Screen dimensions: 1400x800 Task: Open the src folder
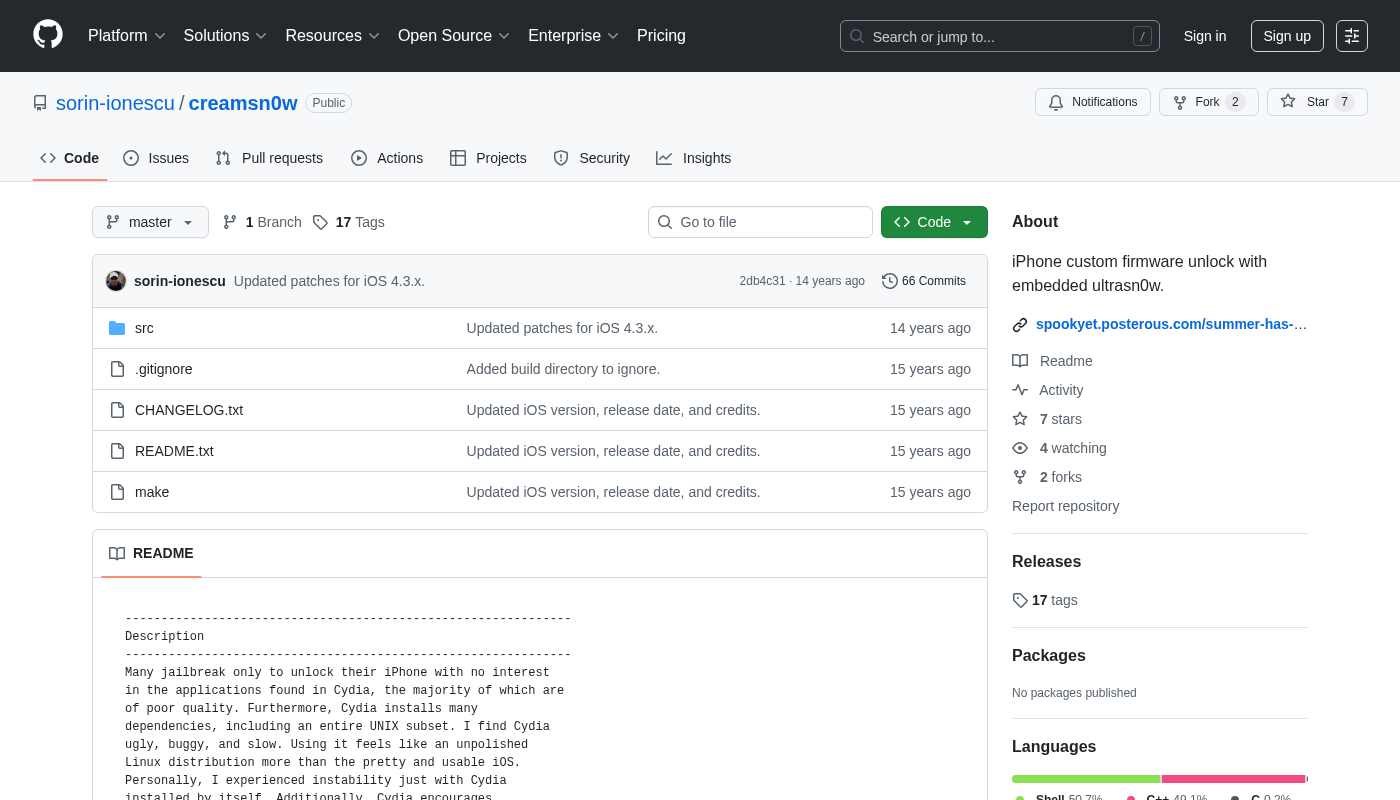click(x=144, y=328)
